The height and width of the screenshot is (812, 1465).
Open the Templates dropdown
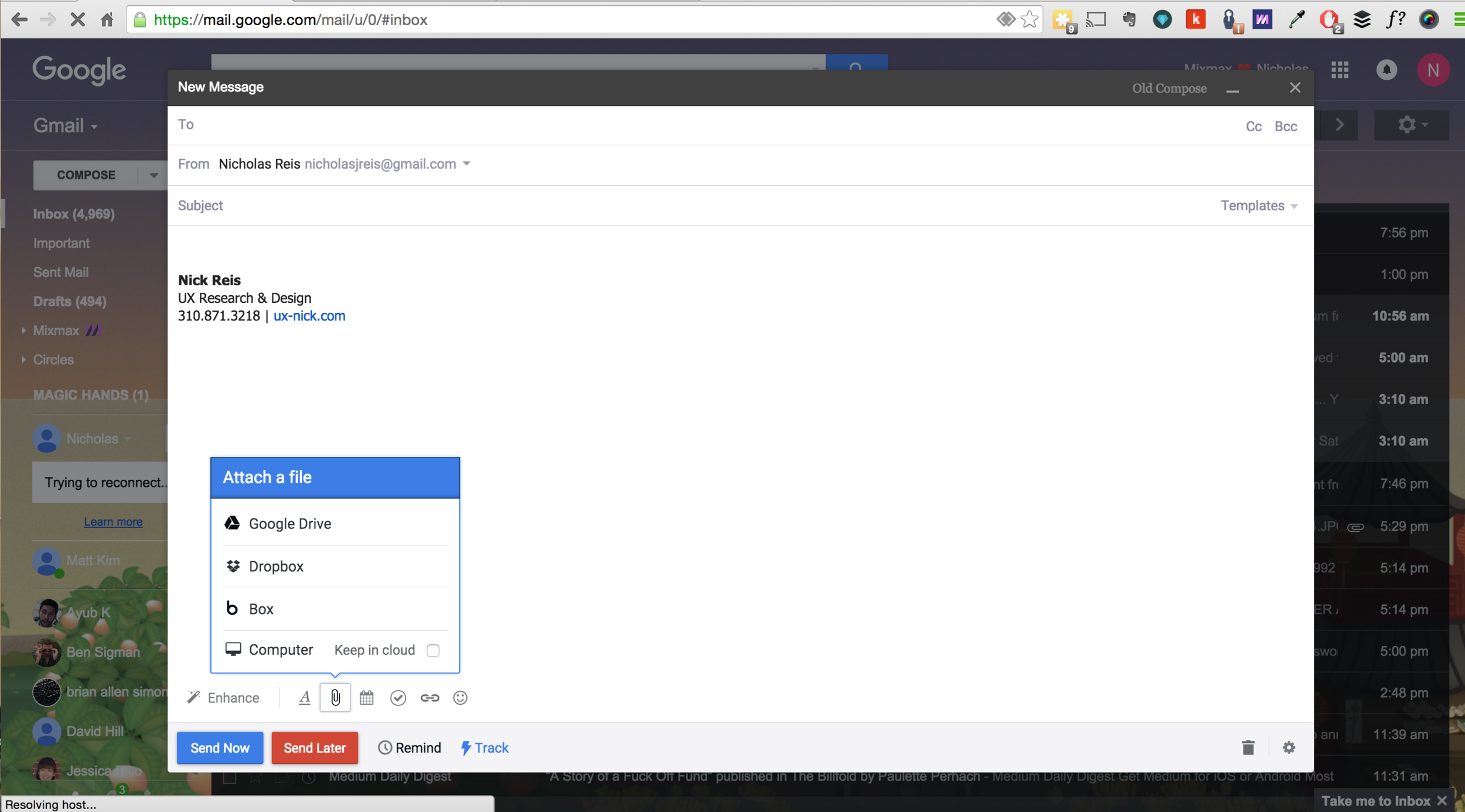[1259, 206]
